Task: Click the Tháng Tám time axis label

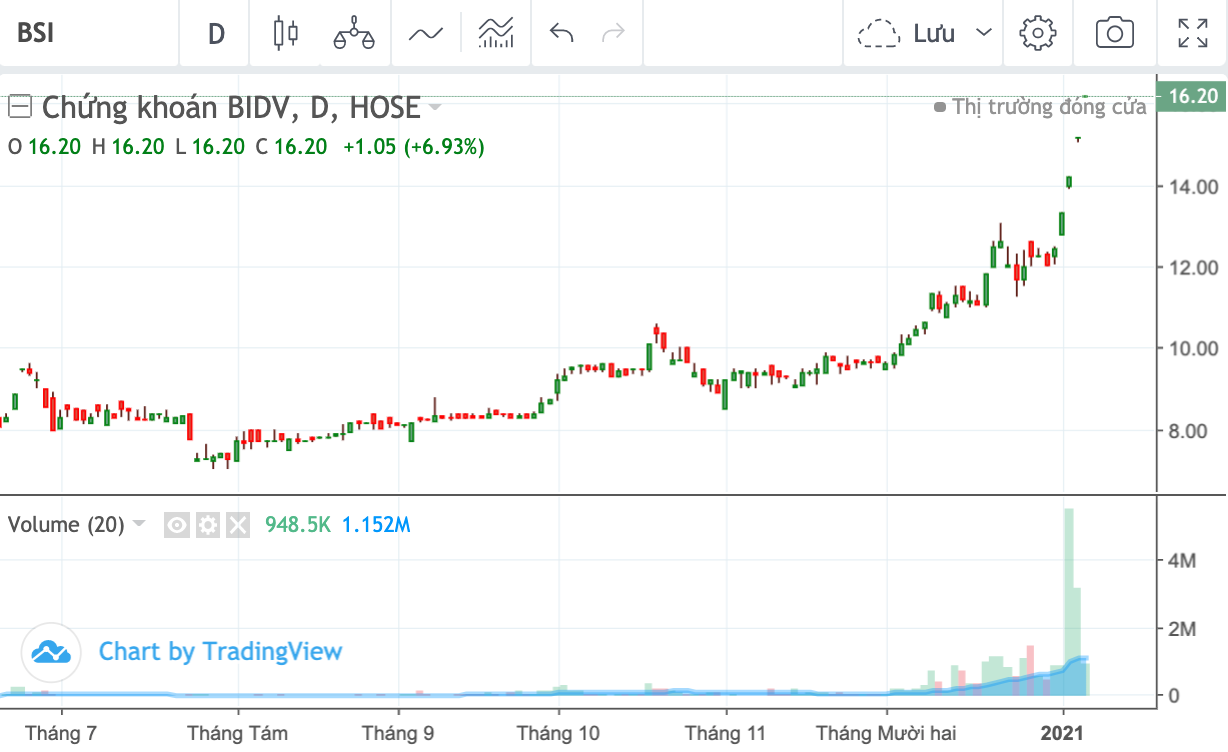Action: point(238,733)
